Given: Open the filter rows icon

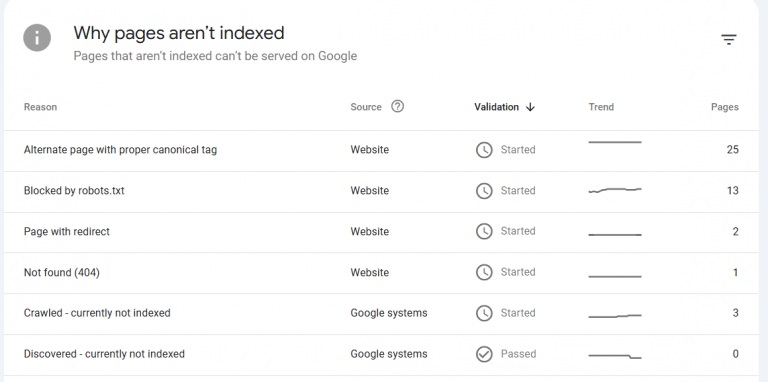Looking at the screenshot, I should click(729, 40).
